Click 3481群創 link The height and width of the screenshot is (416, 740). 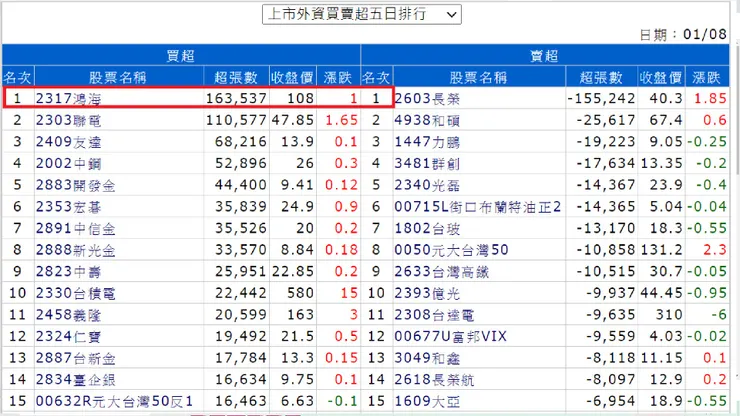(x=427, y=163)
